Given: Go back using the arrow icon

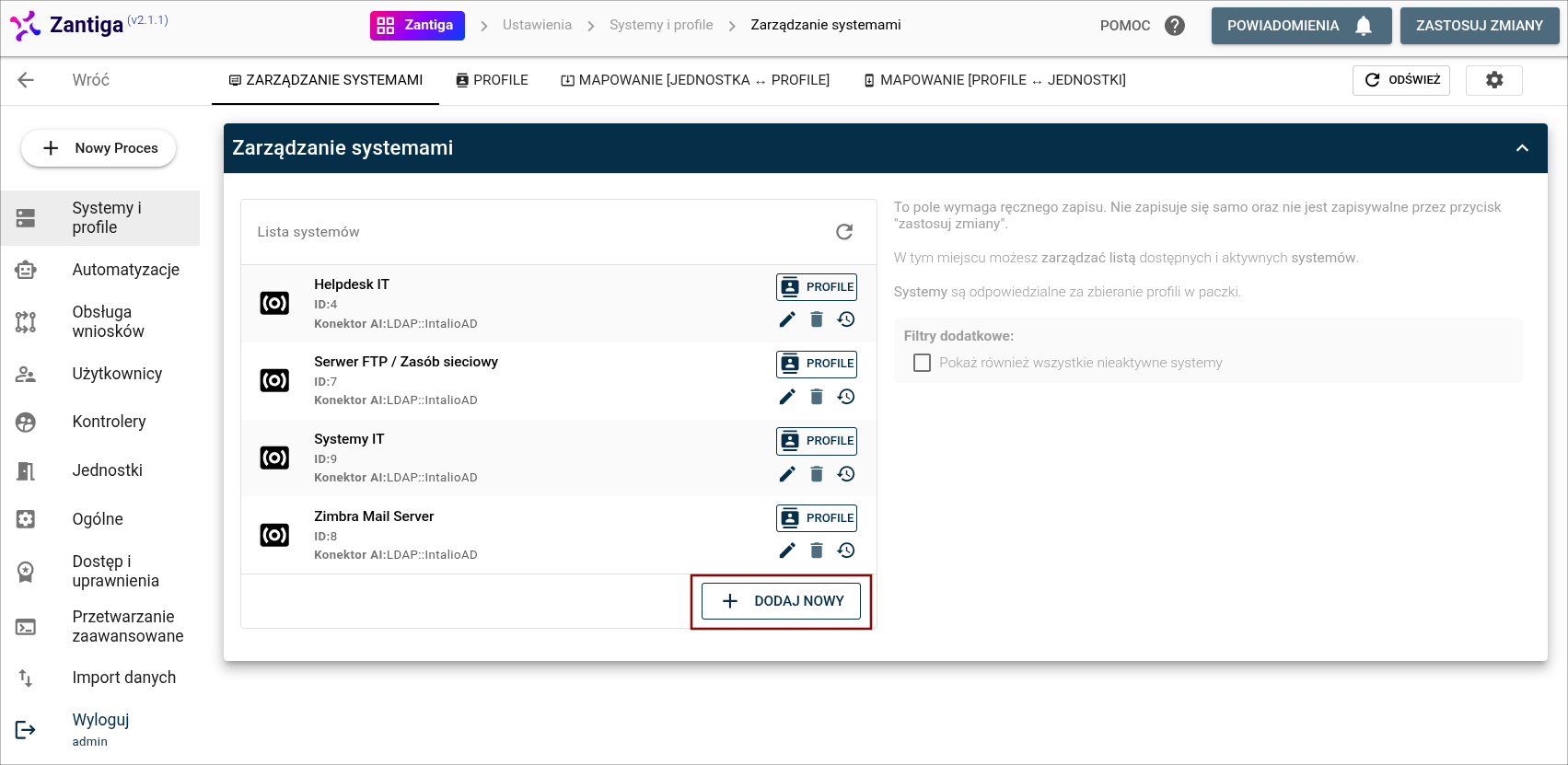Looking at the screenshot, I should point(26,80).
